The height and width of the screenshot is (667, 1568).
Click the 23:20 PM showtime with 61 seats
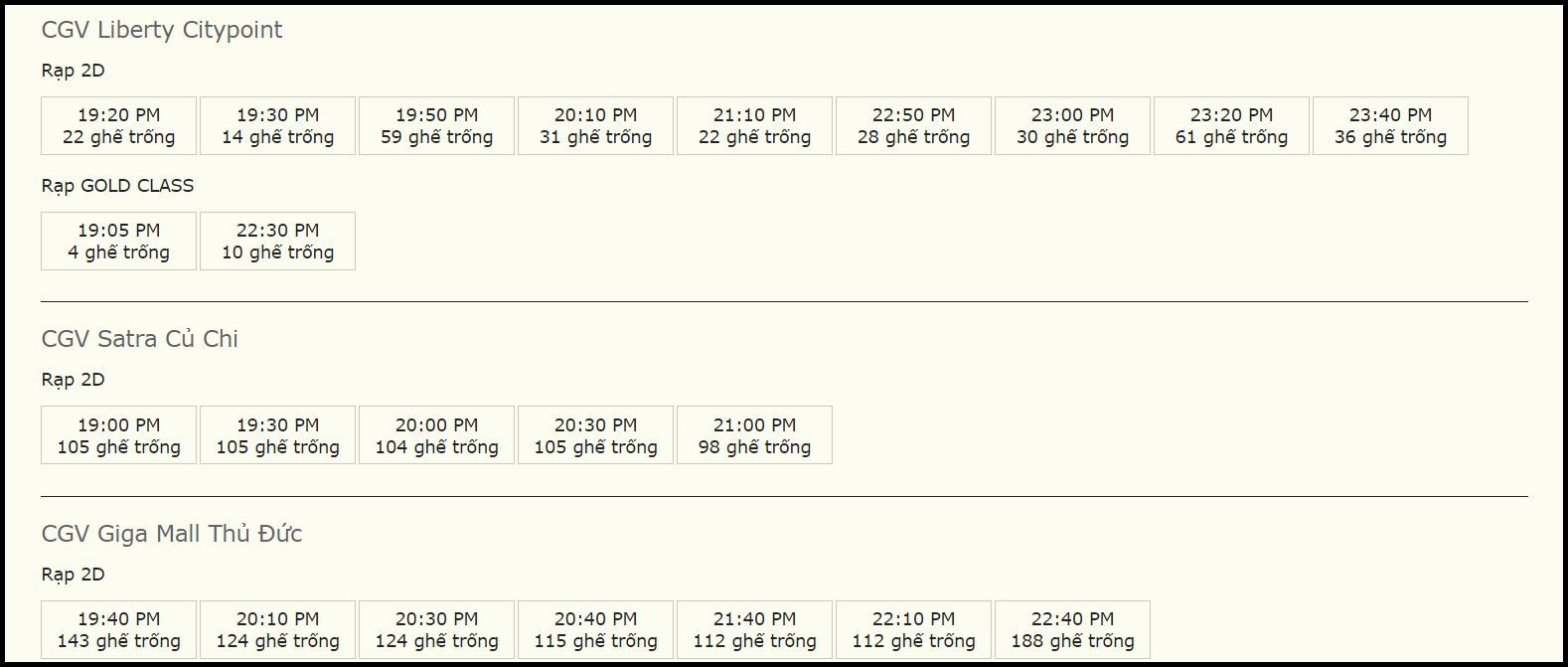point(1231,126)
